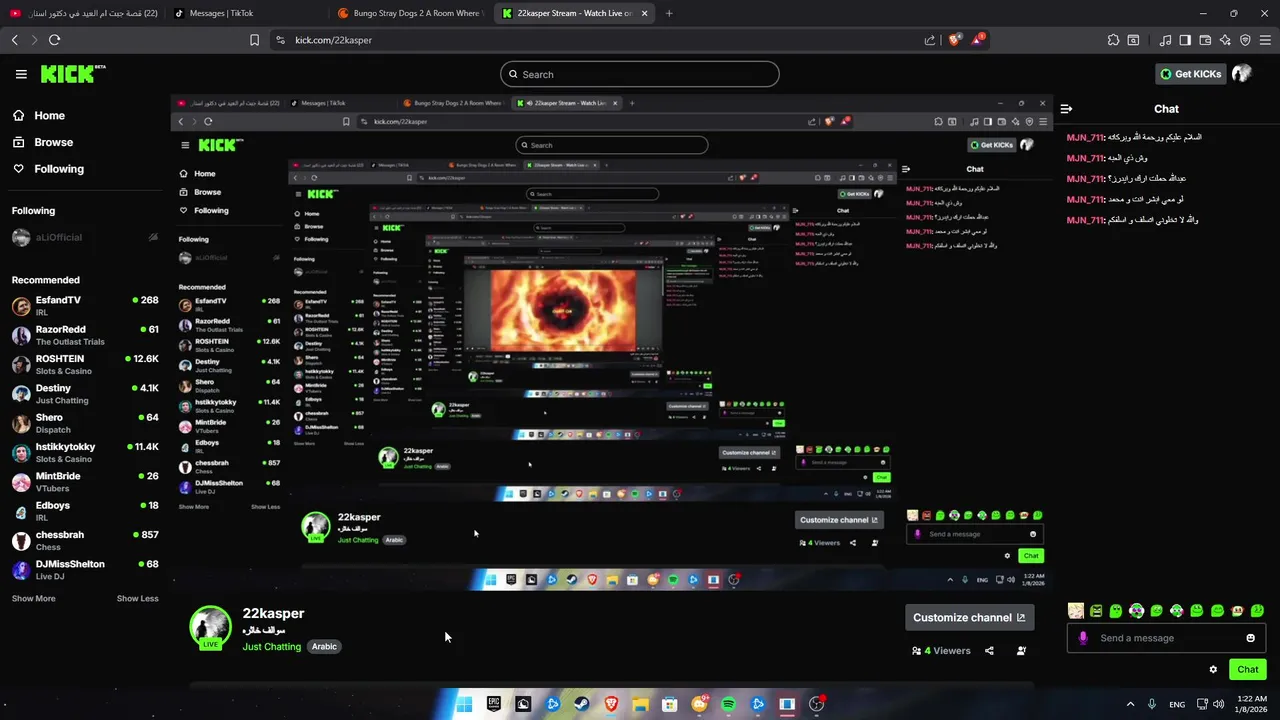Click the Kick search box
The height and width of the screenshot is (720, 1280).
(x=640, y=74)
